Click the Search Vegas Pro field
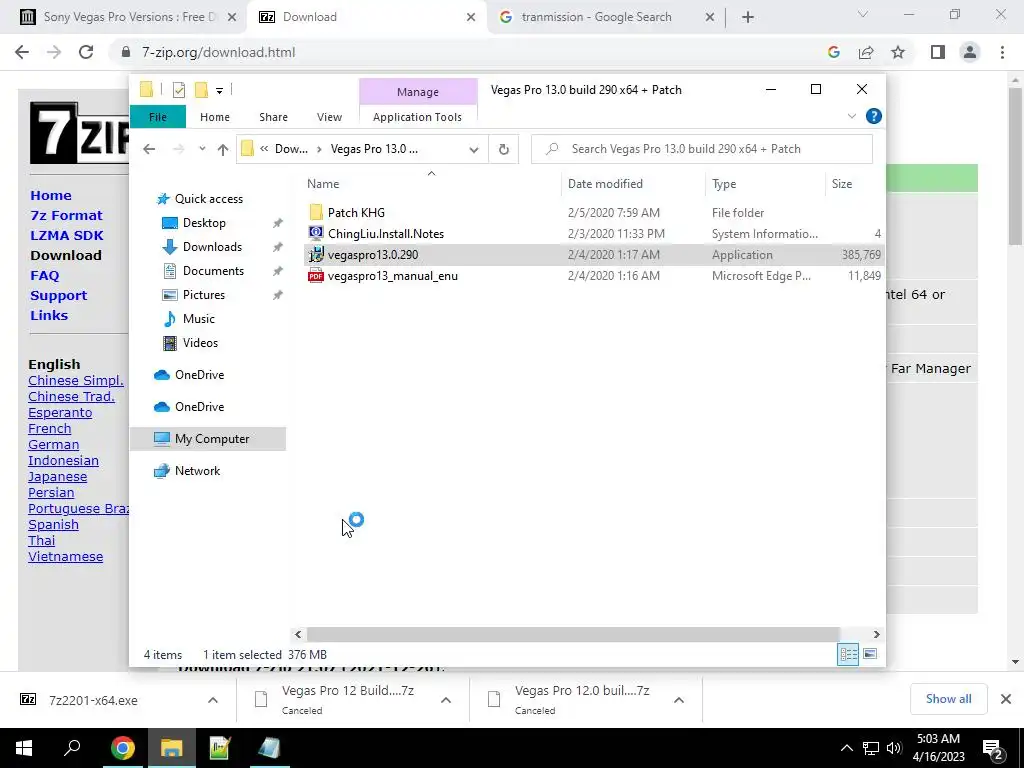 (701, 149)
